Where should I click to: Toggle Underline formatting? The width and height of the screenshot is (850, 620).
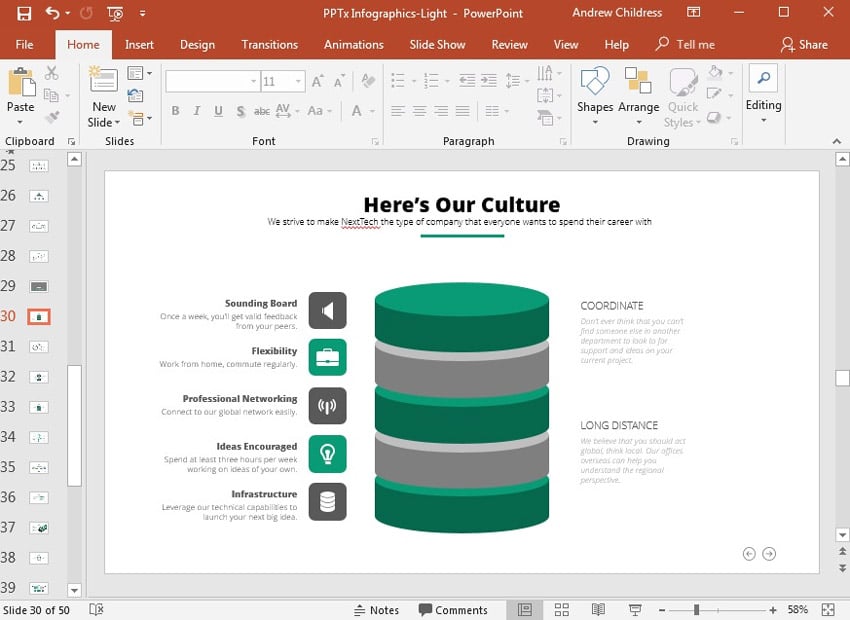pyautogui.click(x=219, y=111)
